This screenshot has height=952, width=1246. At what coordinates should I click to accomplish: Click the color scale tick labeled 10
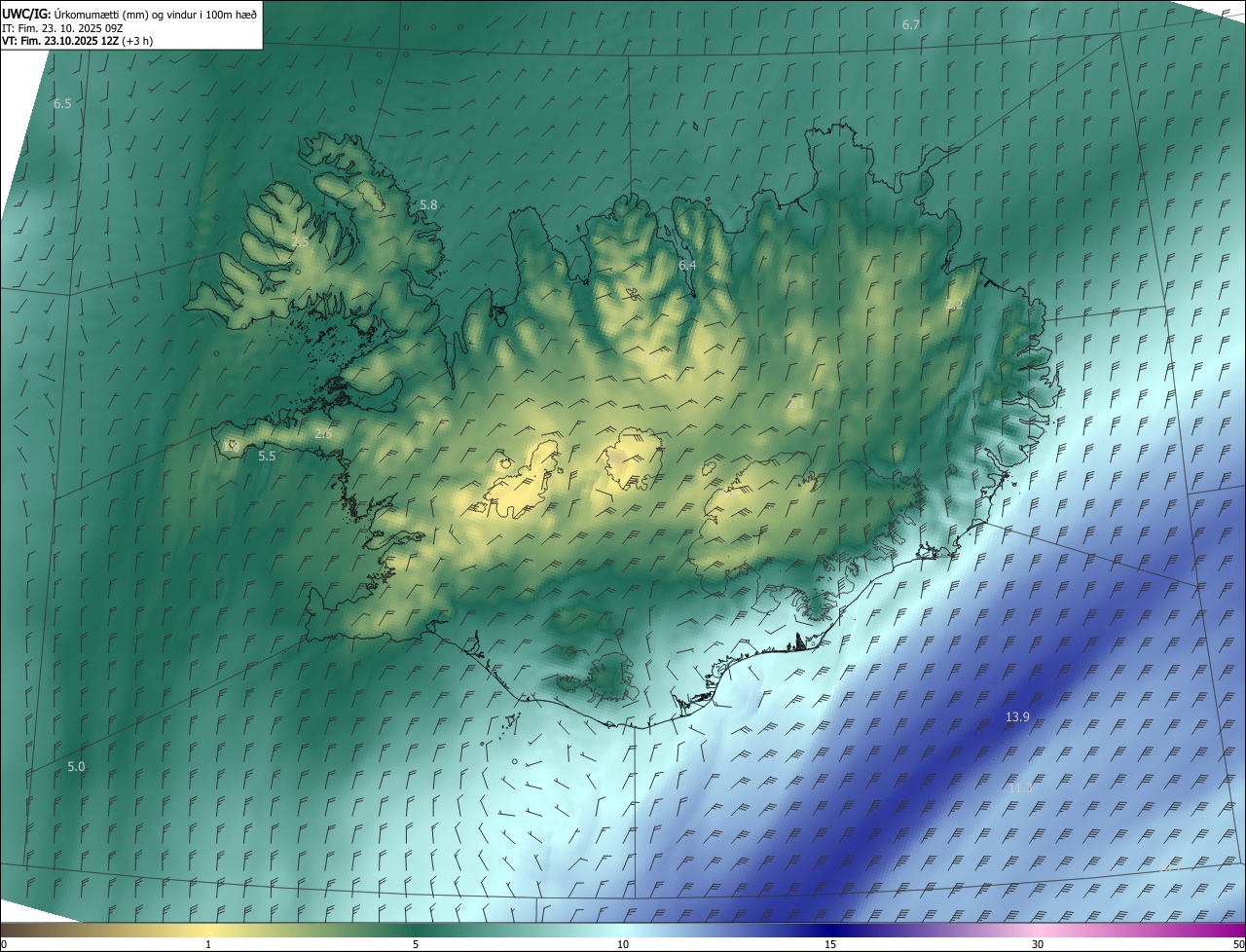623,944
